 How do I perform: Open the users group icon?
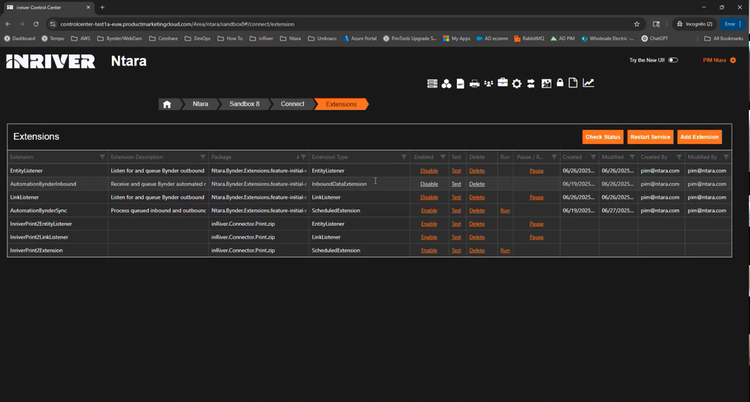[x=488, y=83]
